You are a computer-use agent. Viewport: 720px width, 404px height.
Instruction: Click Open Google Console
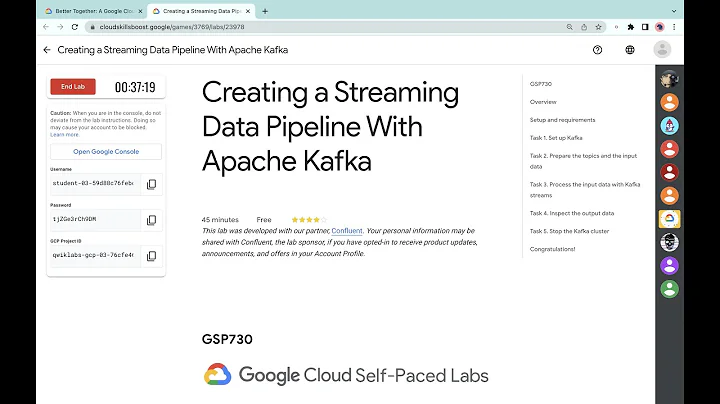click(x=106, y=152)
